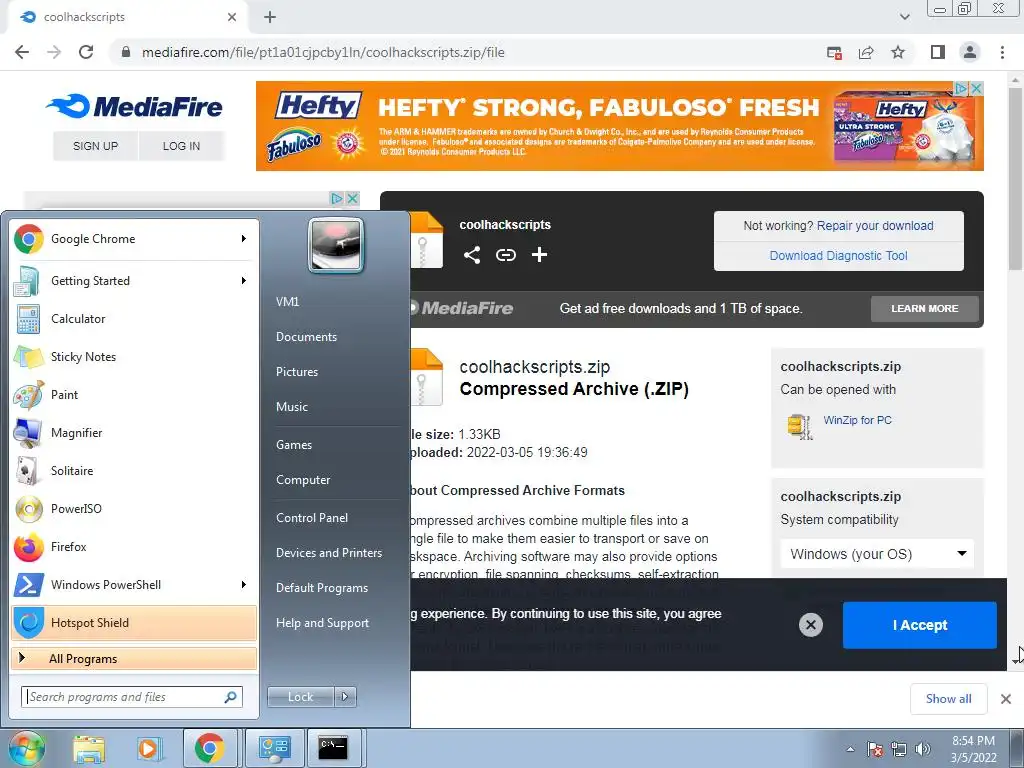Click the Windows Start orb

coord(26,748)
